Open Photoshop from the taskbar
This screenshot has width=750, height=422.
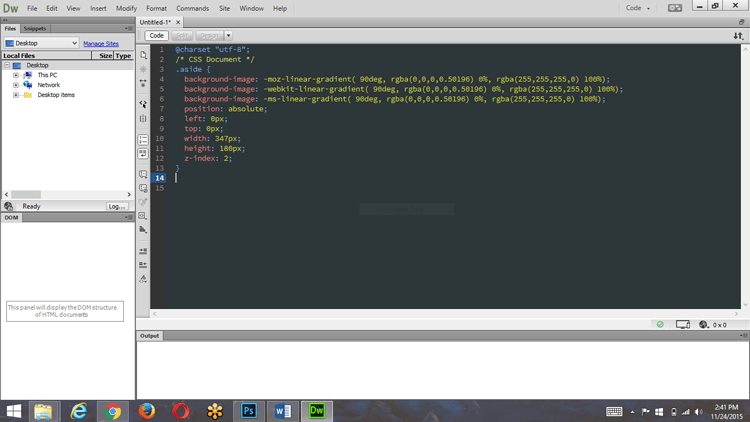(249, 411)
